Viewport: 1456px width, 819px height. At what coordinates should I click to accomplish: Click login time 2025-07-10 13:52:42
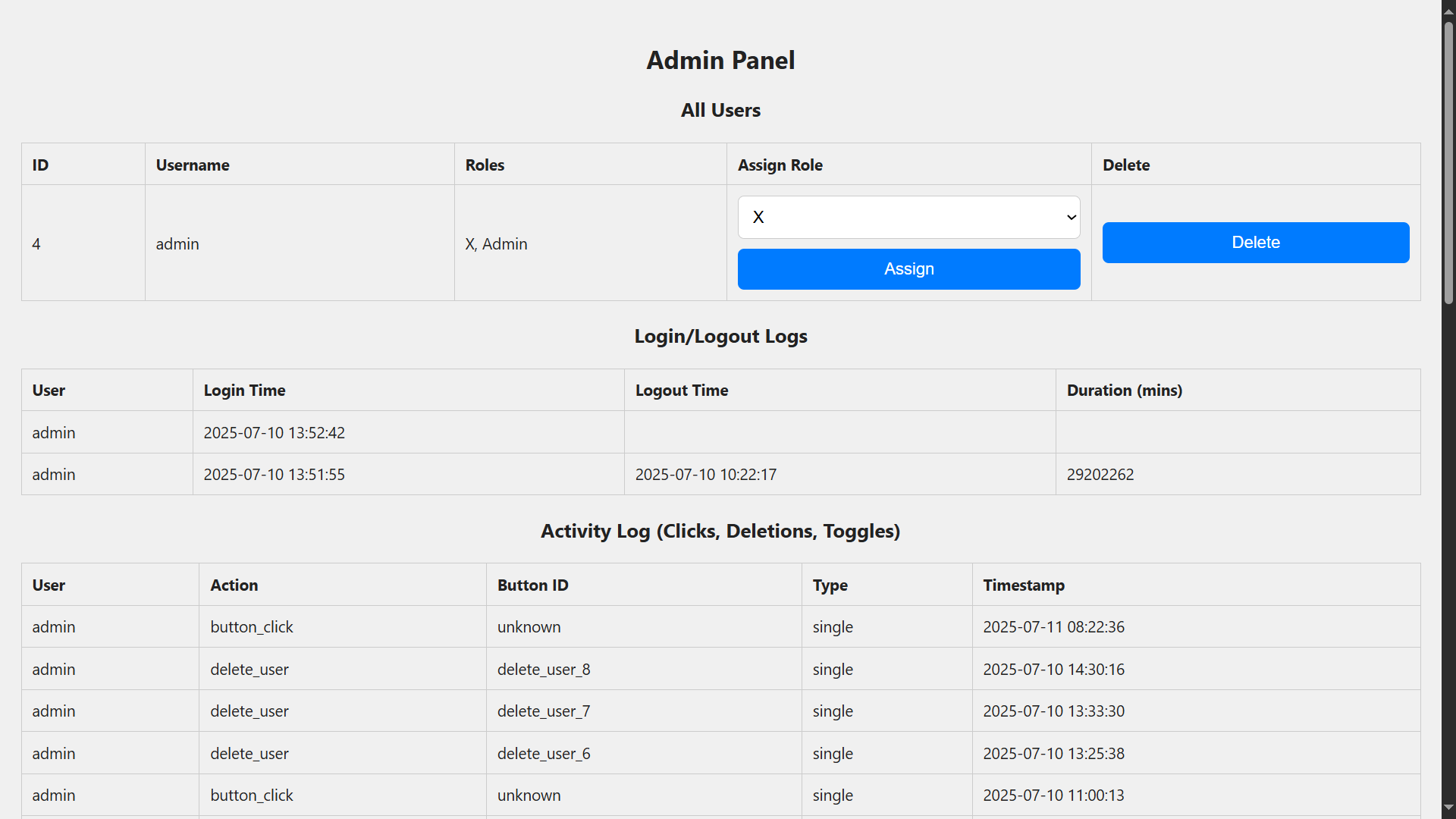coord(274,433)
